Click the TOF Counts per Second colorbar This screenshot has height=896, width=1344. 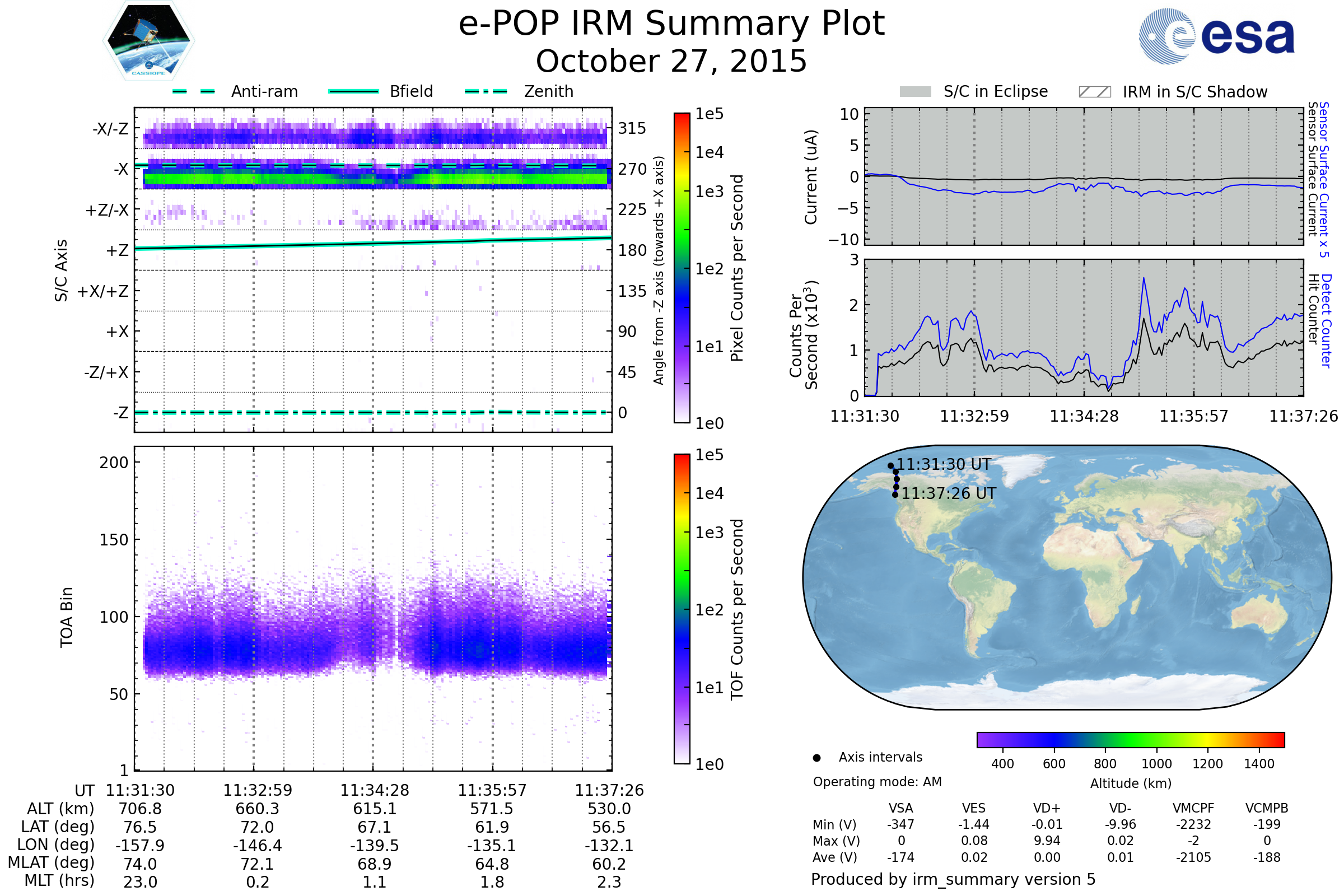point(682,609)
